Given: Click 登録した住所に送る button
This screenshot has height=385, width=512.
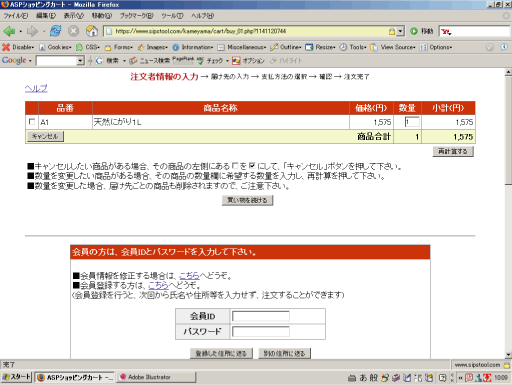Looking at the screenshot, I should tap(221, 353).
